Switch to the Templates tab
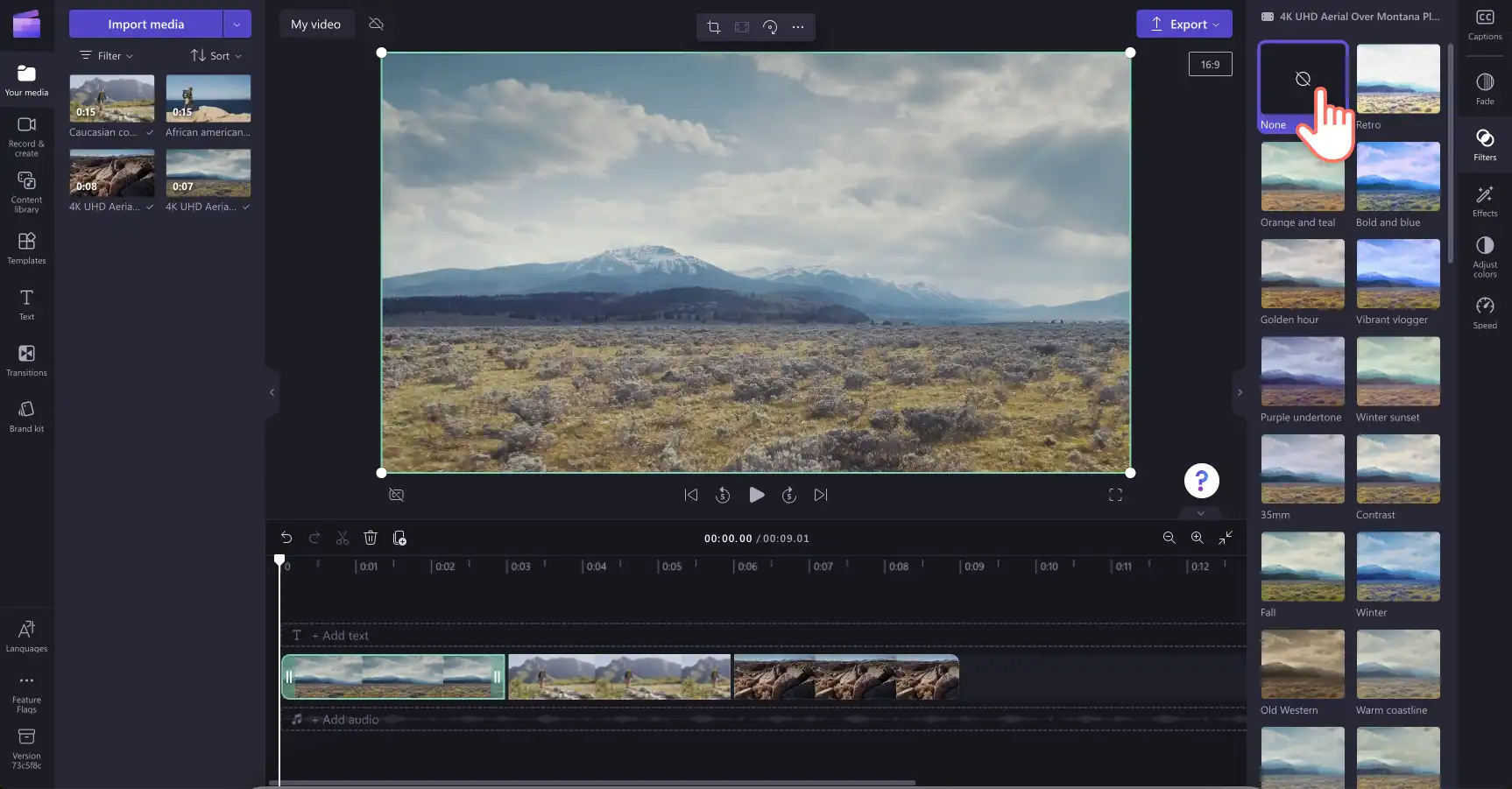This screenshot has width=1512, height=789. tap(26, 248)
